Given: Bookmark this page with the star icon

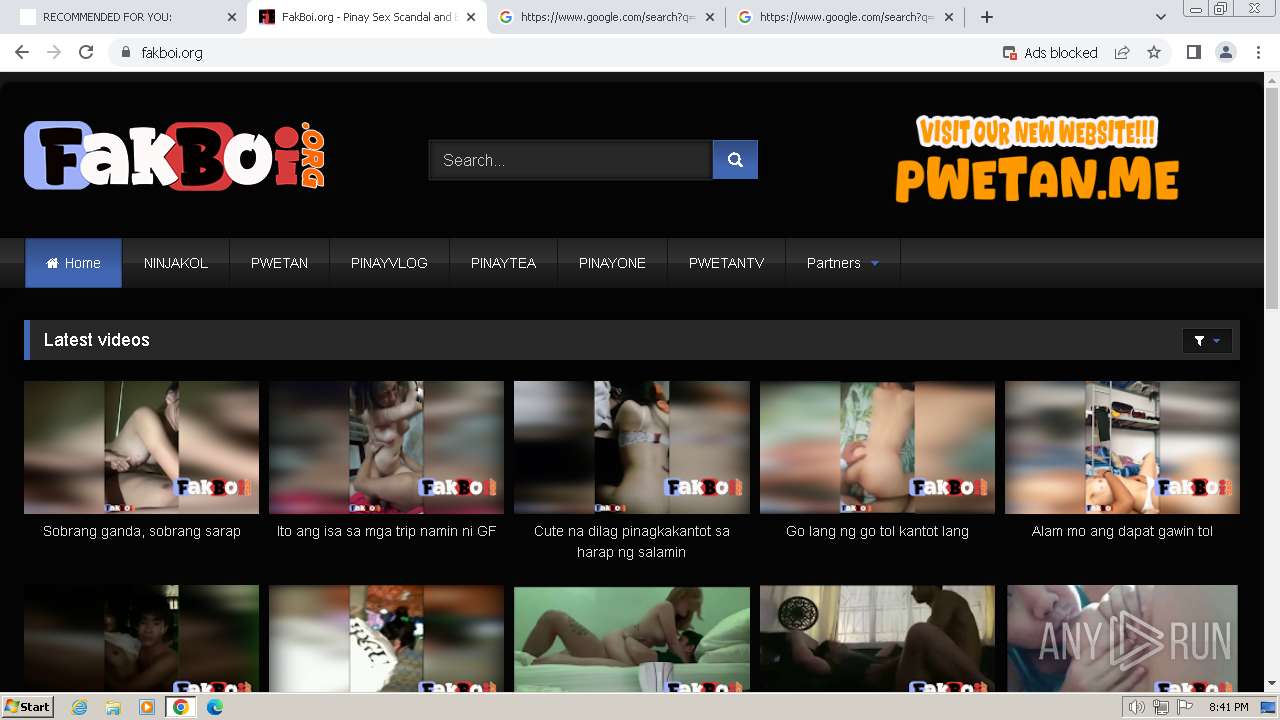Looking at the screenshot, I should click(x=1154, y=53).
